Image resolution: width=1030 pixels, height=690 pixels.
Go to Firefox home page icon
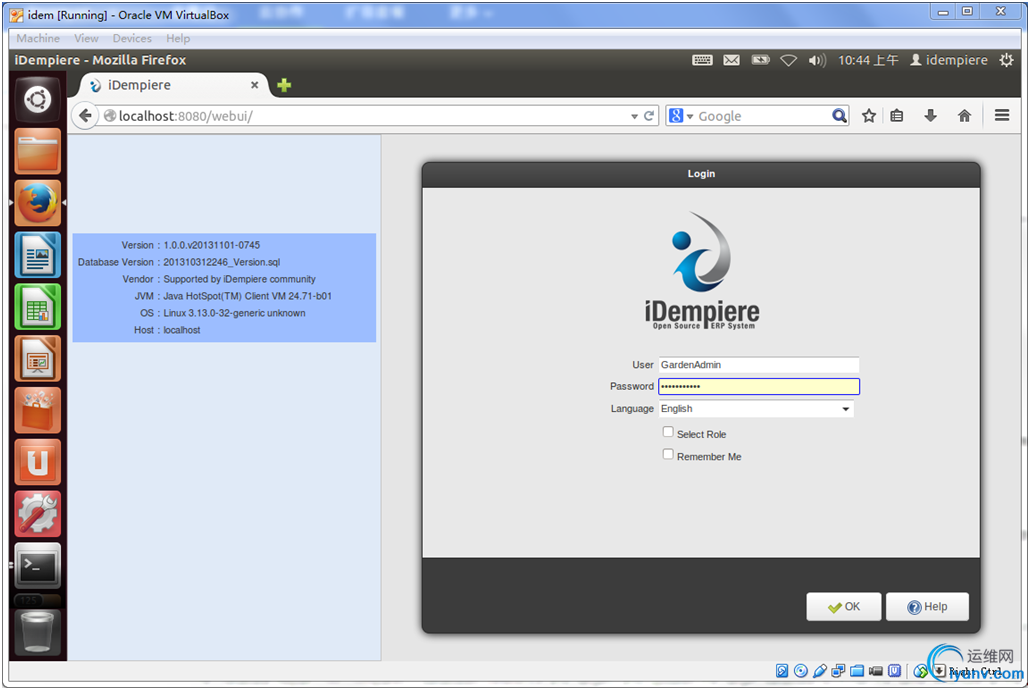click(964, 116)
